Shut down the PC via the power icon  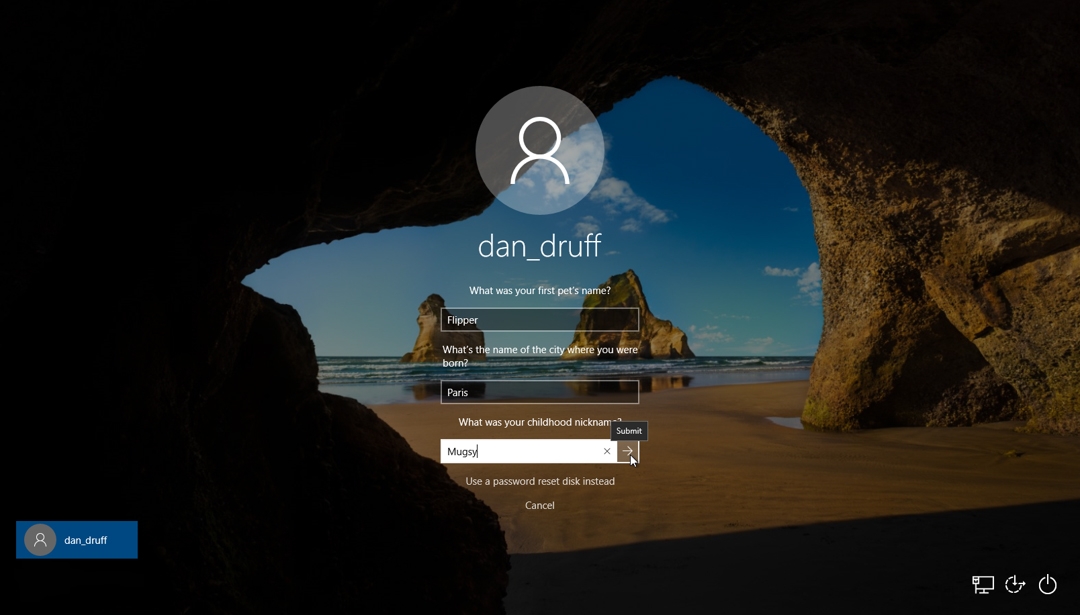pyautogui.click(x=1047, y=584)
